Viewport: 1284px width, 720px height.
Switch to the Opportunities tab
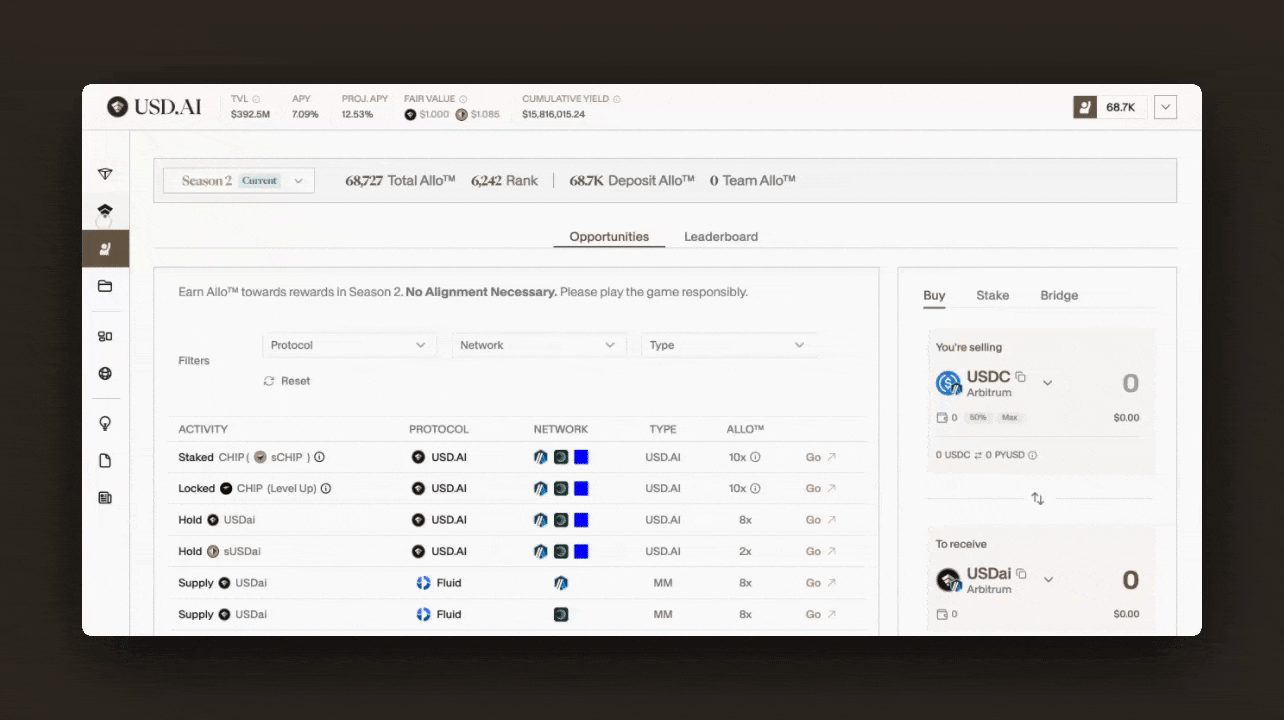pos(609,237)
